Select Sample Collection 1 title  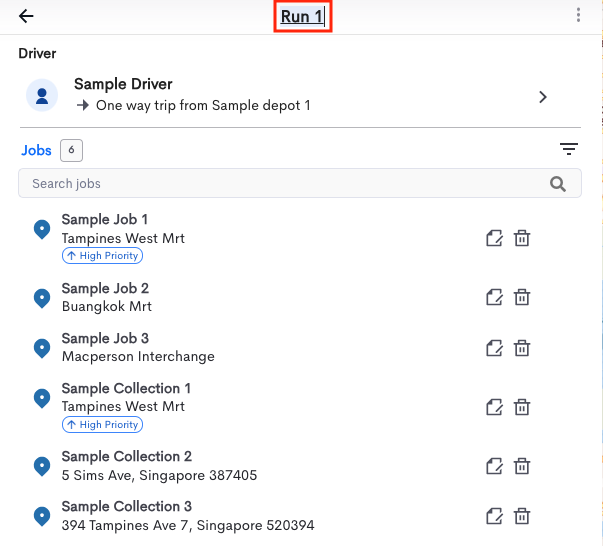(126, 388)
